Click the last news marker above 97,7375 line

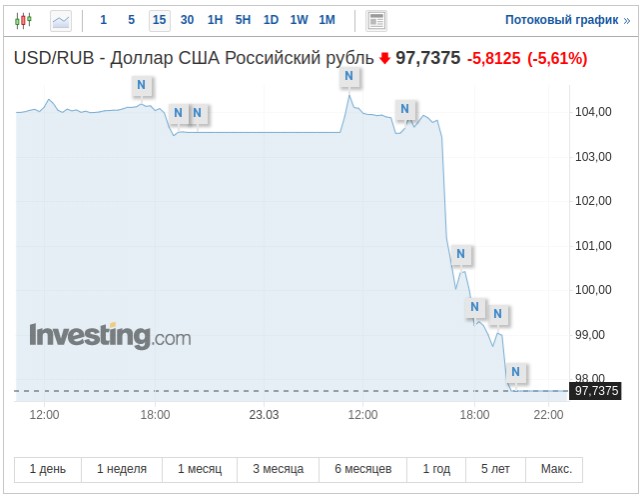point(516,372)
